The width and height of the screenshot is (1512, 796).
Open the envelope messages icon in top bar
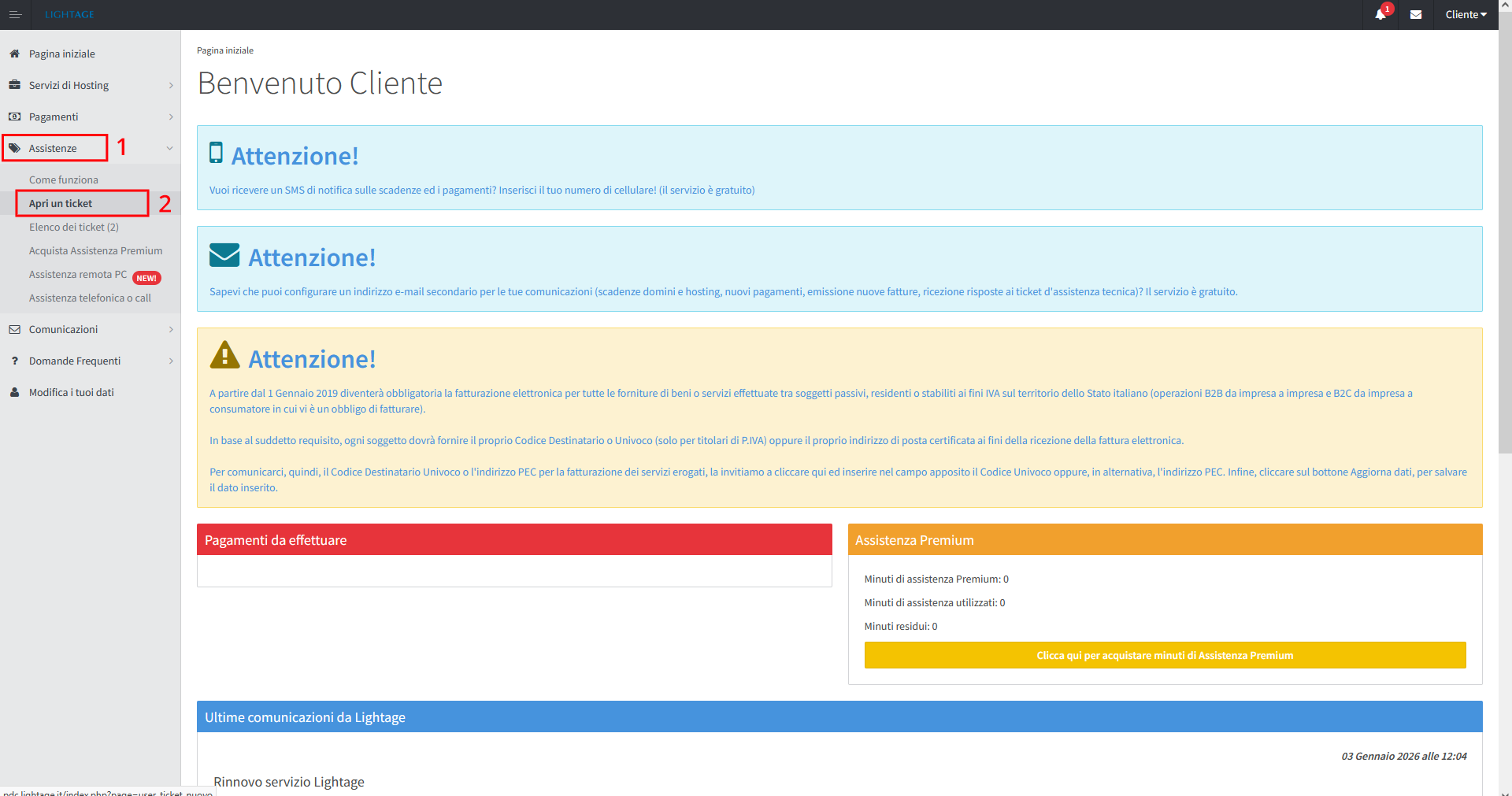pyautogui.click(x=1415, y=15)
